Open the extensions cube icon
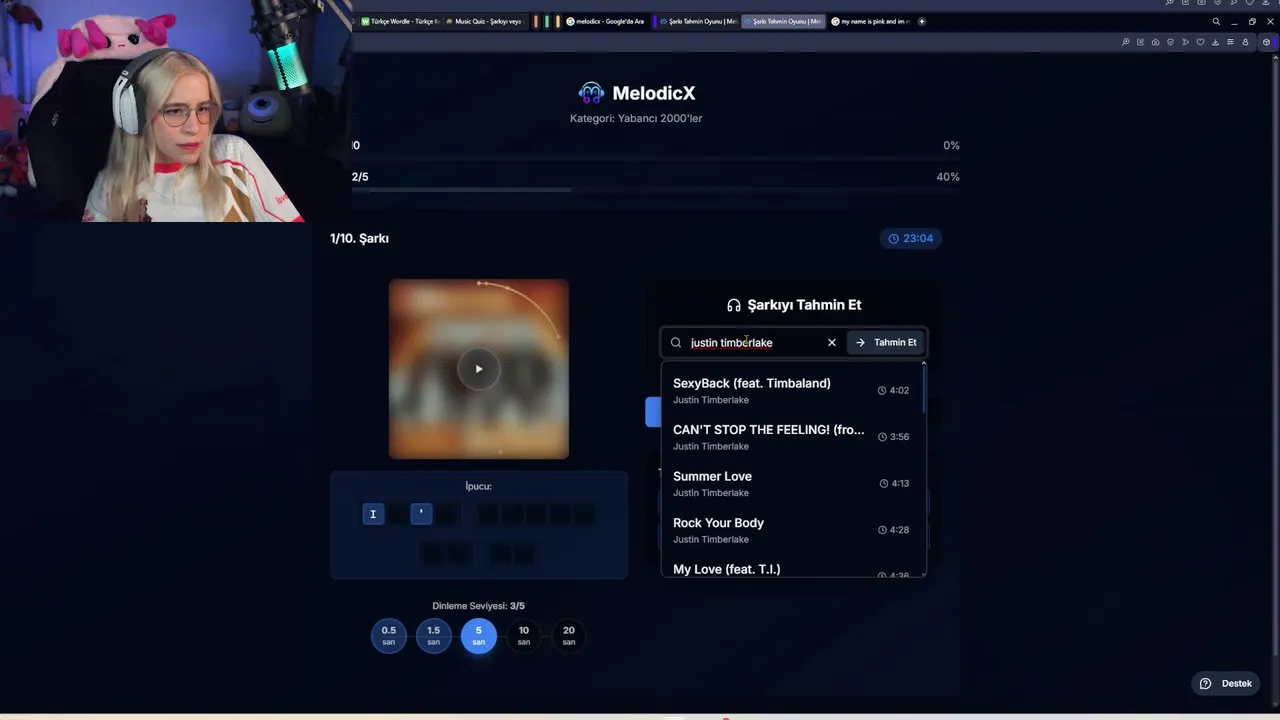The image size is (1280, 720). [1266, 42]
